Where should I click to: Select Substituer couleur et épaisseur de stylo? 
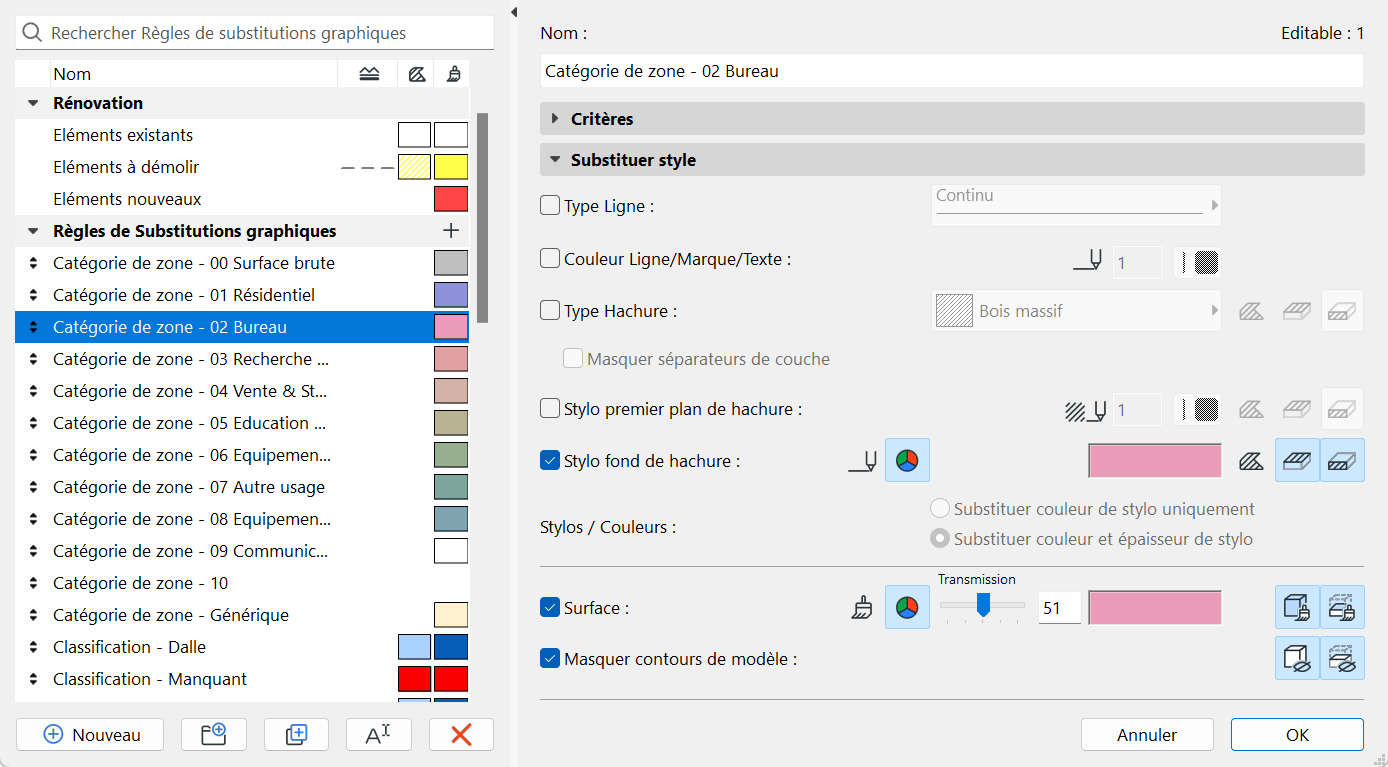click(940, 539)
